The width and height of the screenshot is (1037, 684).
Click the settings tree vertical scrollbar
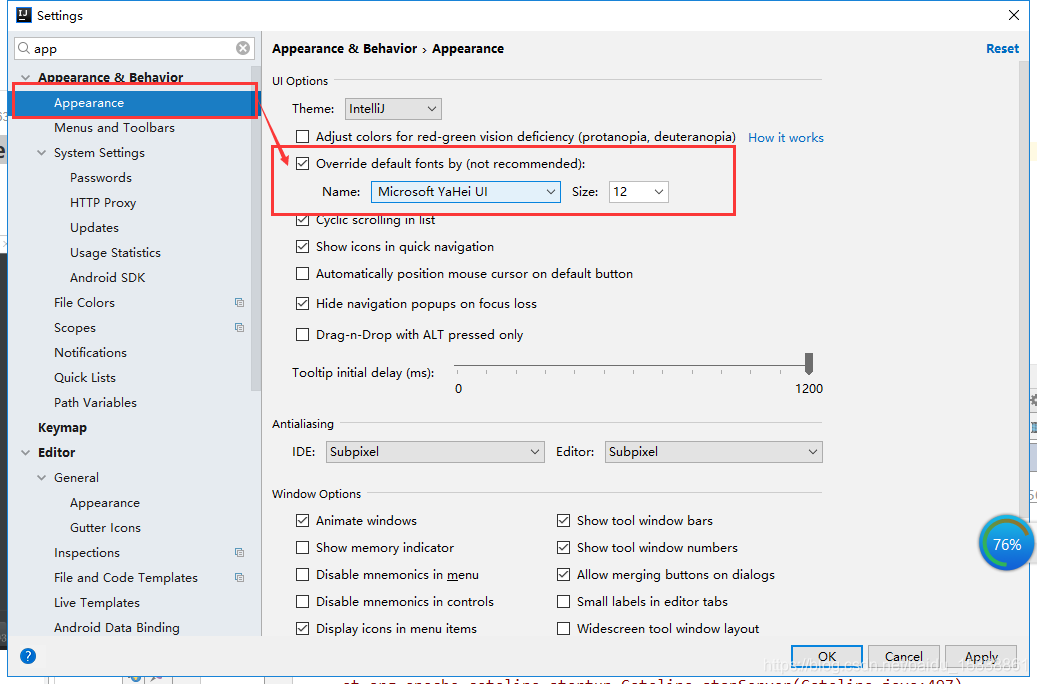click(256, 228)
